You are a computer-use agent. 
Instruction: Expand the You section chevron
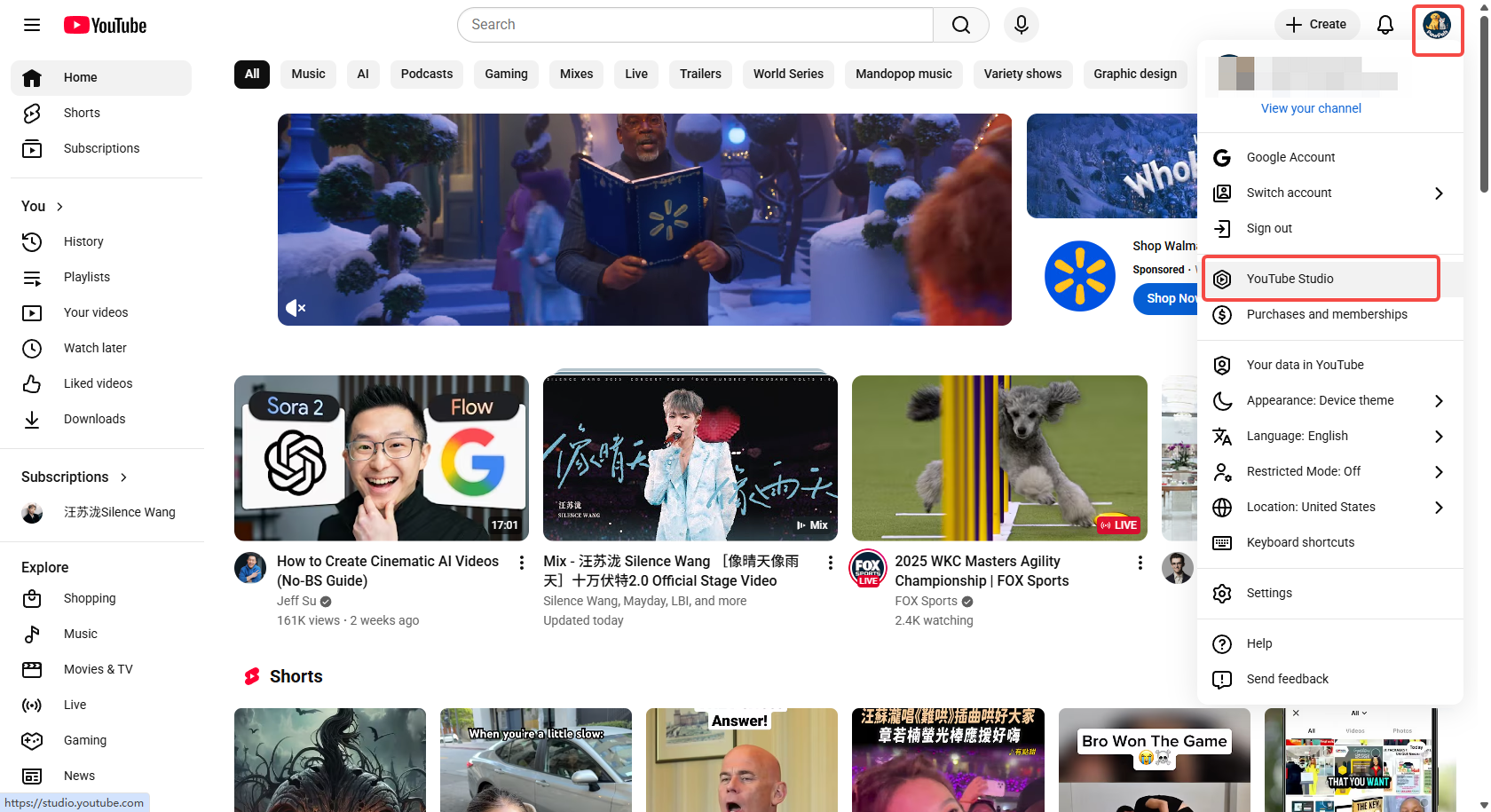[x=60, y=206]
